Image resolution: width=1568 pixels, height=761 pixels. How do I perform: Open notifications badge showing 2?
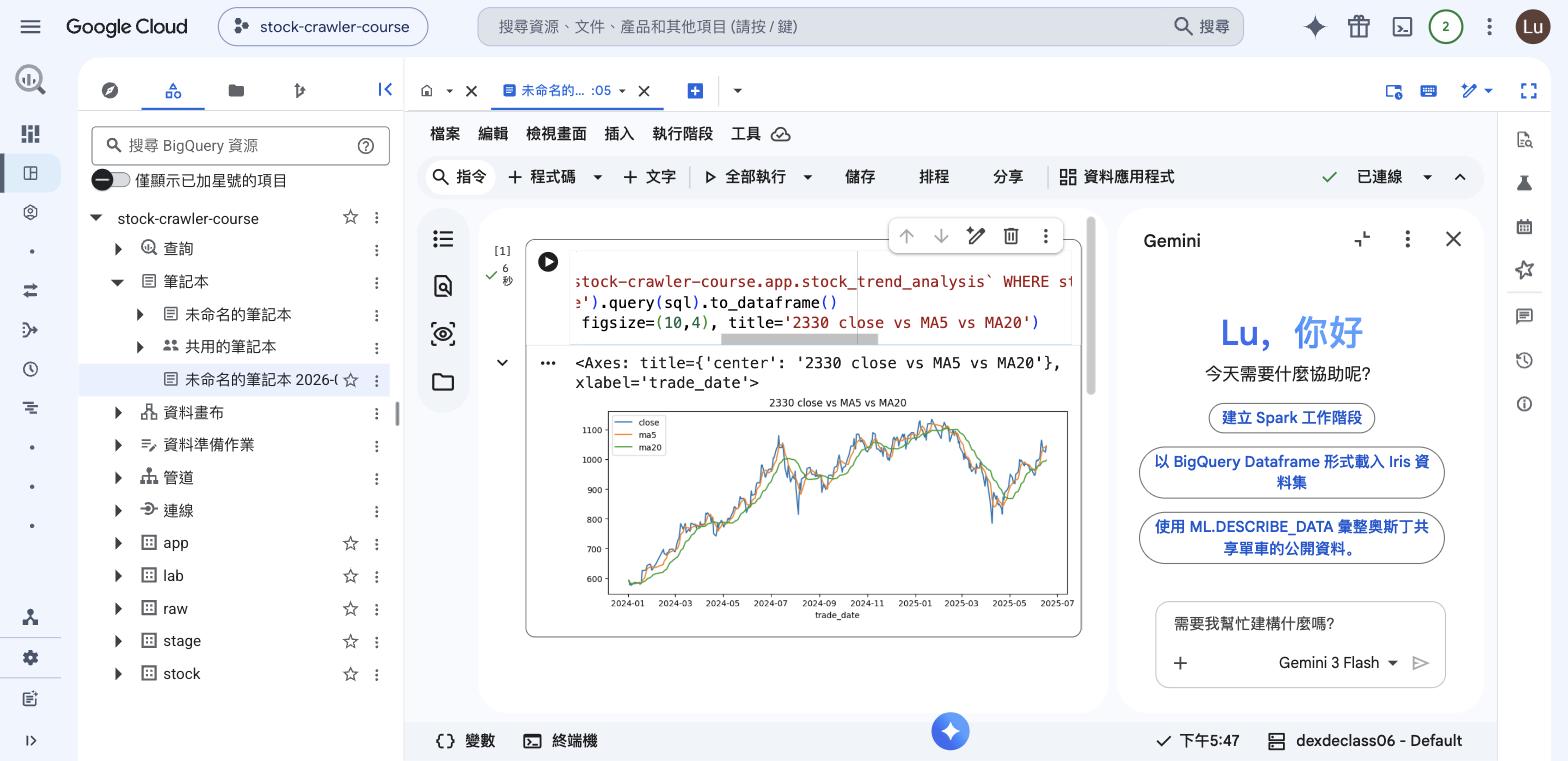pyautogui.click(x=1445, y=27)
